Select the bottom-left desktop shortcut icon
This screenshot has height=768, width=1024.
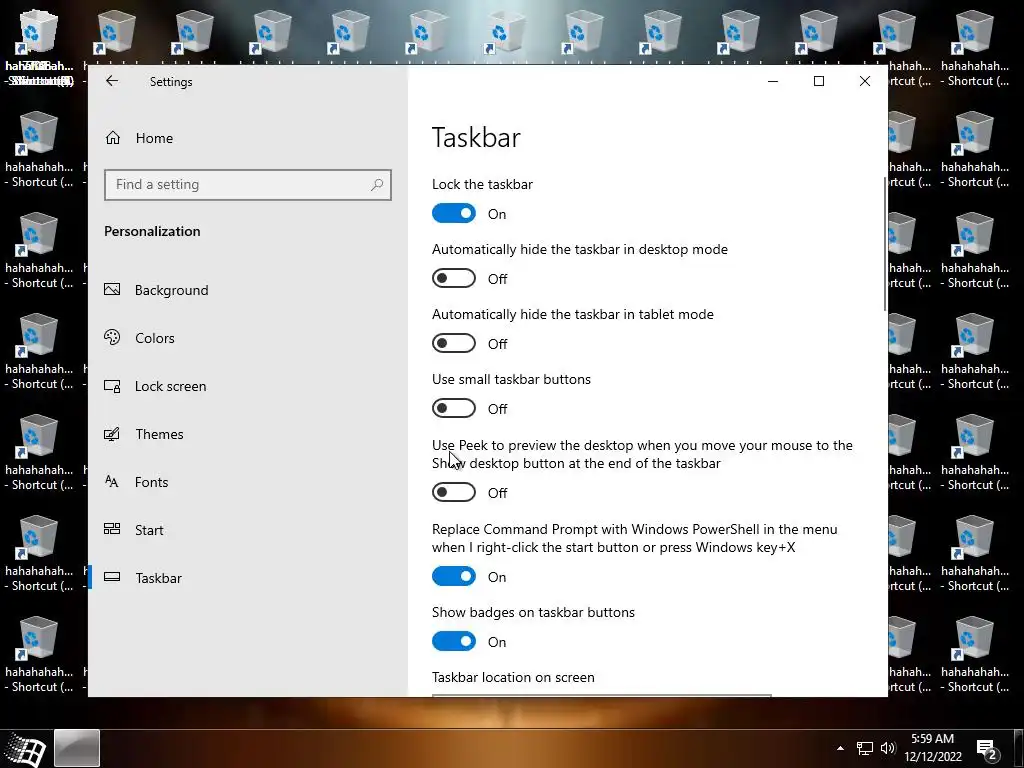pos(39,655)
